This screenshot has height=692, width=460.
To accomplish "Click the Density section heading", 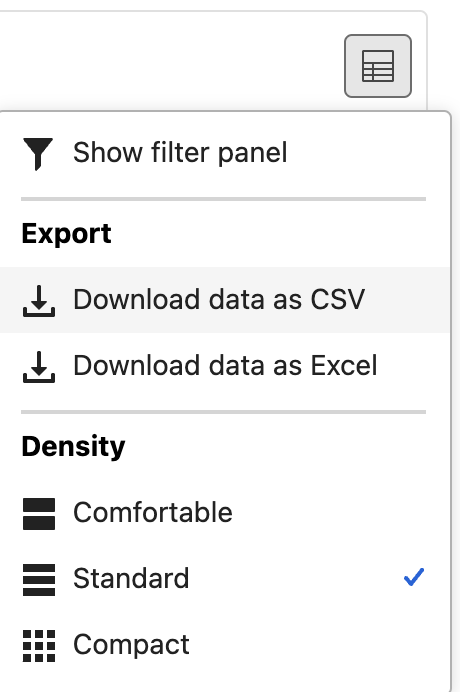I will (x=73, y=447).
